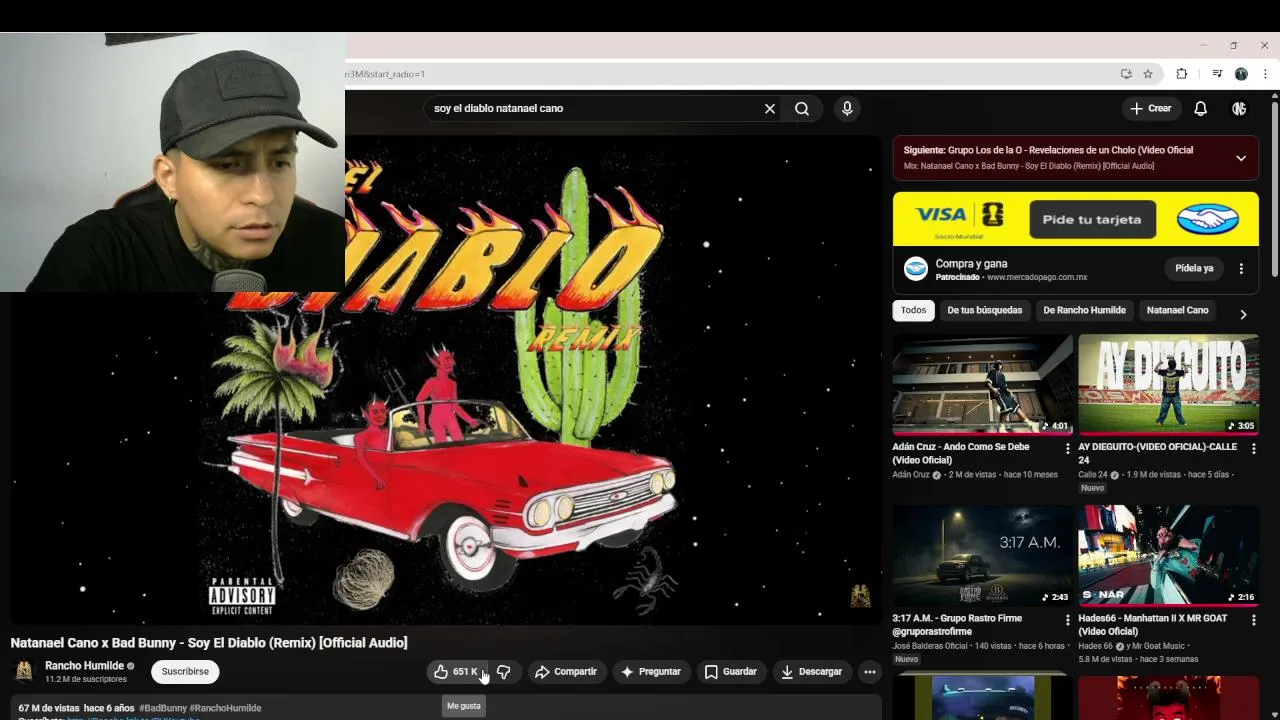Click the Preguntar button
This screenshot has height=720, width=1280.
coord(651,672)
